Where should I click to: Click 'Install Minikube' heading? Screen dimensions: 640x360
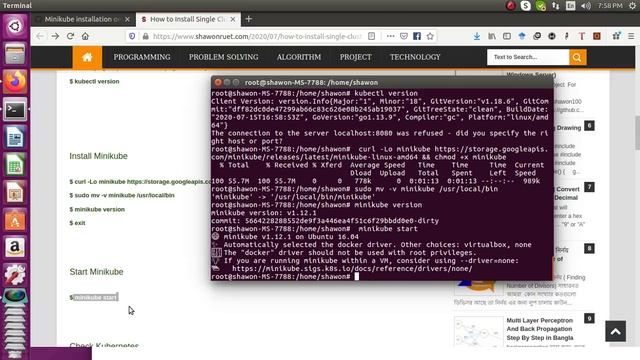[x=98, y=156]
